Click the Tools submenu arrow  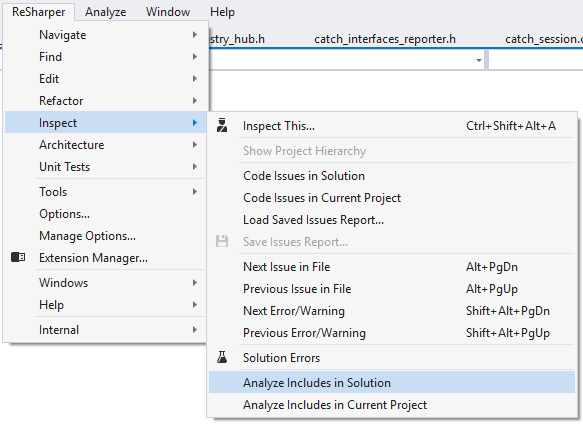pyautogui.click(x=194, y=192)
